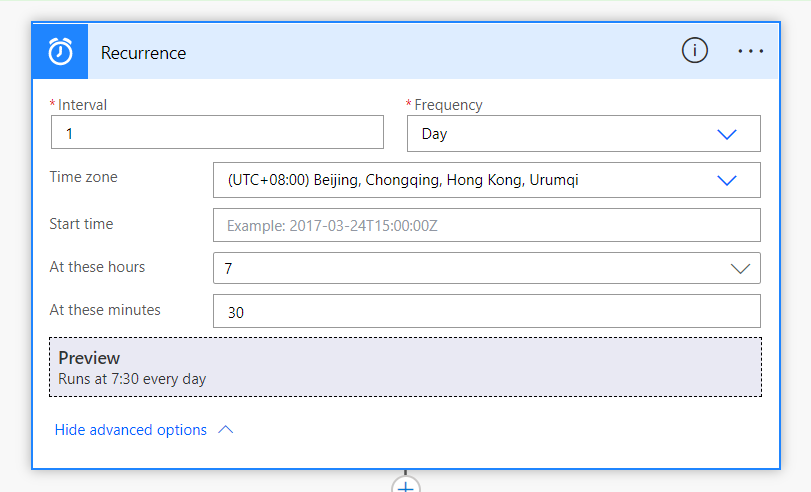Expand the At these hours arrow
Viewport: 811px width, 492px height.
tap(740, 268)
